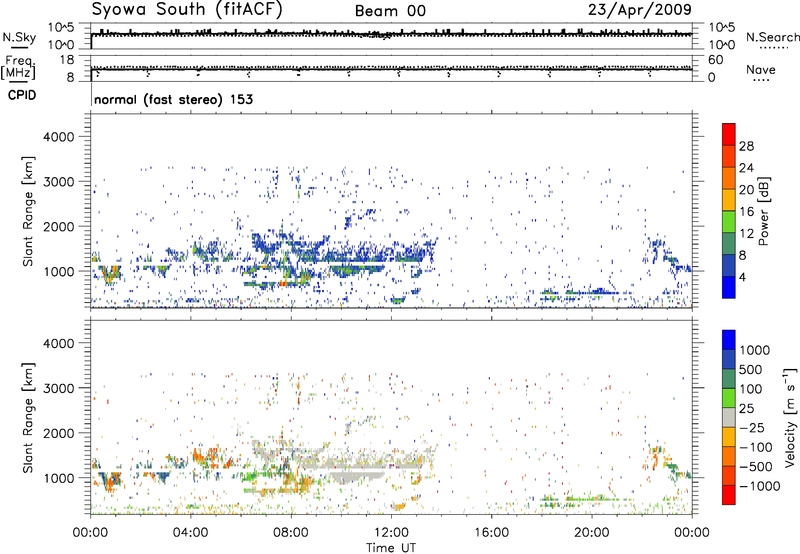The width and height of the screenshot is (800, 554).
Task: Click the '28' power scale value
Action: (x=746, y=146)
